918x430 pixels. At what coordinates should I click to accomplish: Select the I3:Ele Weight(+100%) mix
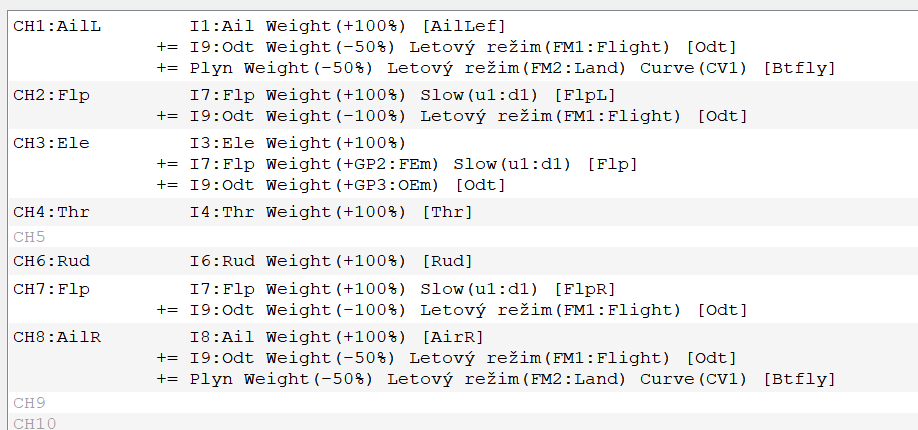(x=298, y=143)
